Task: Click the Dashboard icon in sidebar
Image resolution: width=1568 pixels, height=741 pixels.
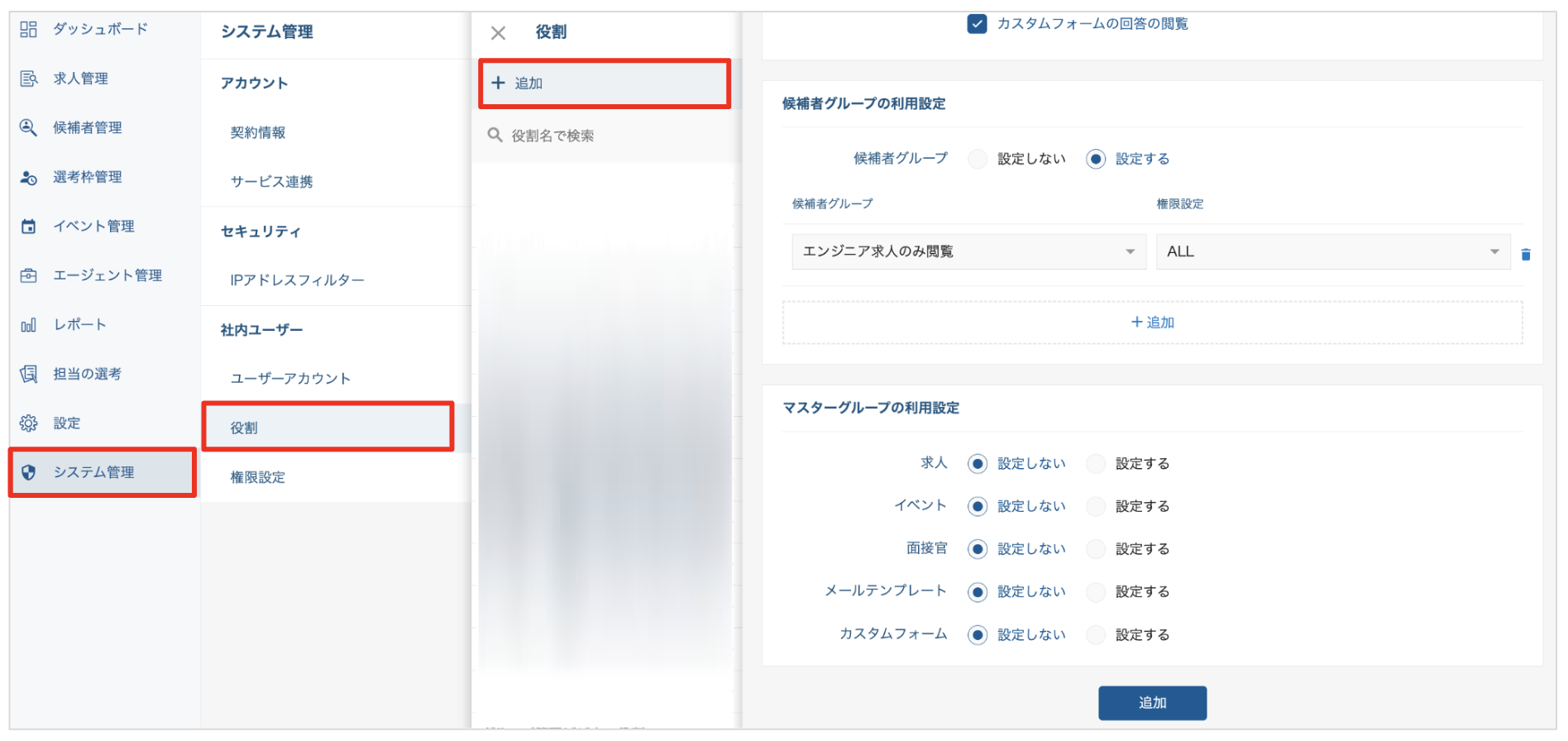Action: [28, 30]
